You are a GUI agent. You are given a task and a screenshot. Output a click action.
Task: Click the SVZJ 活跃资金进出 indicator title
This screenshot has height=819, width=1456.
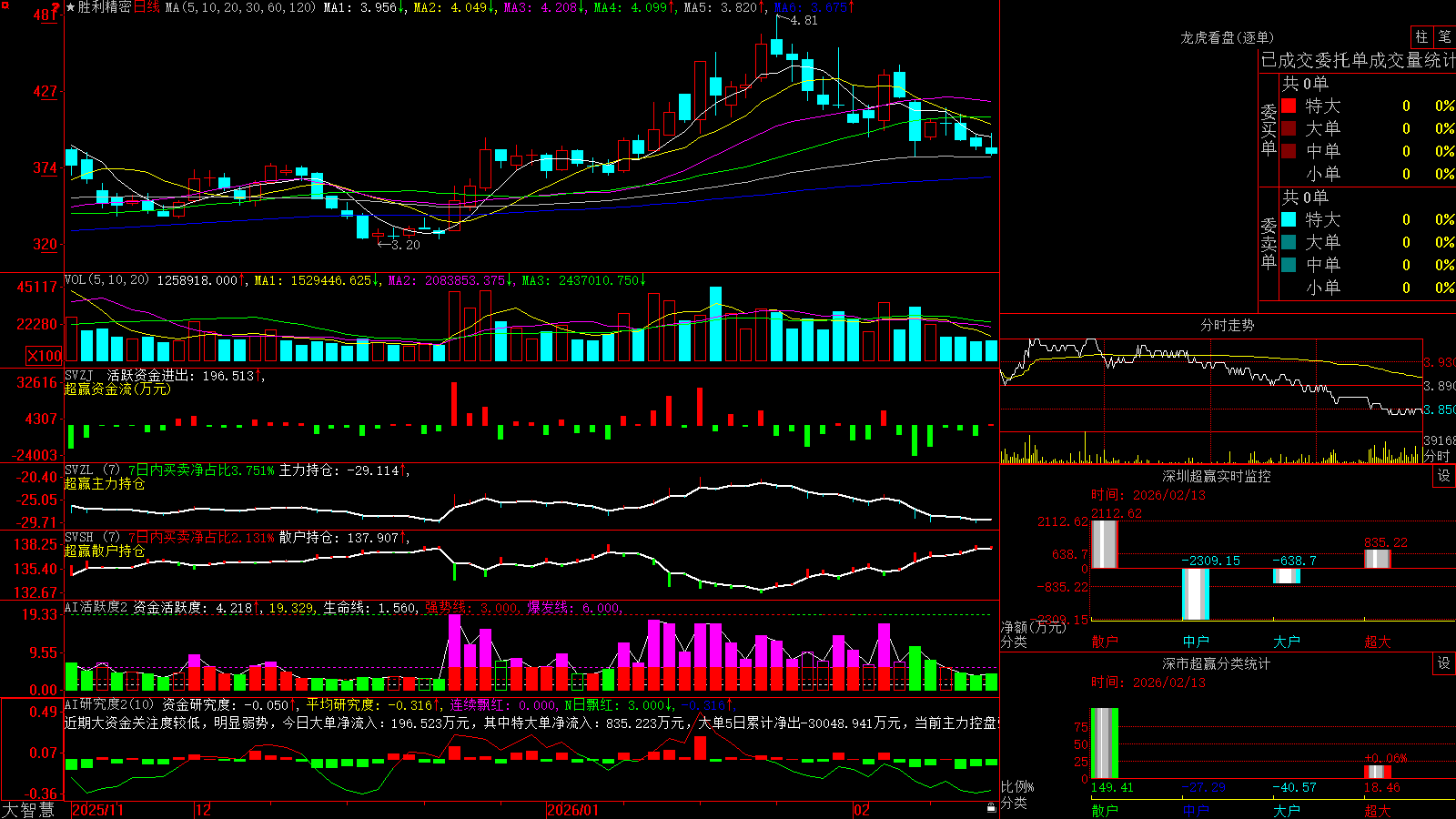click(164, 375)
